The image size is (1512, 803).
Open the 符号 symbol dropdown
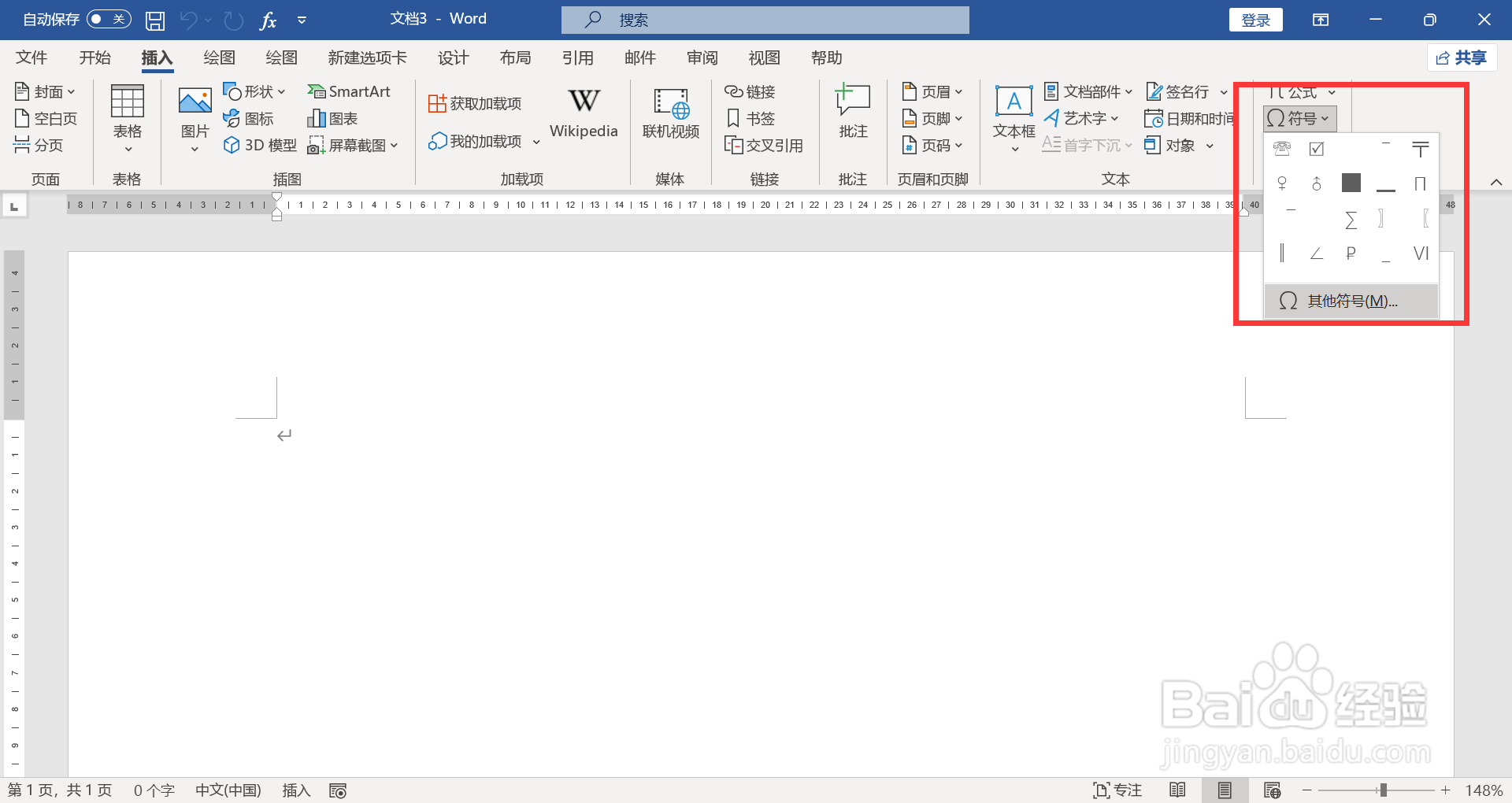pos(1299,118)
